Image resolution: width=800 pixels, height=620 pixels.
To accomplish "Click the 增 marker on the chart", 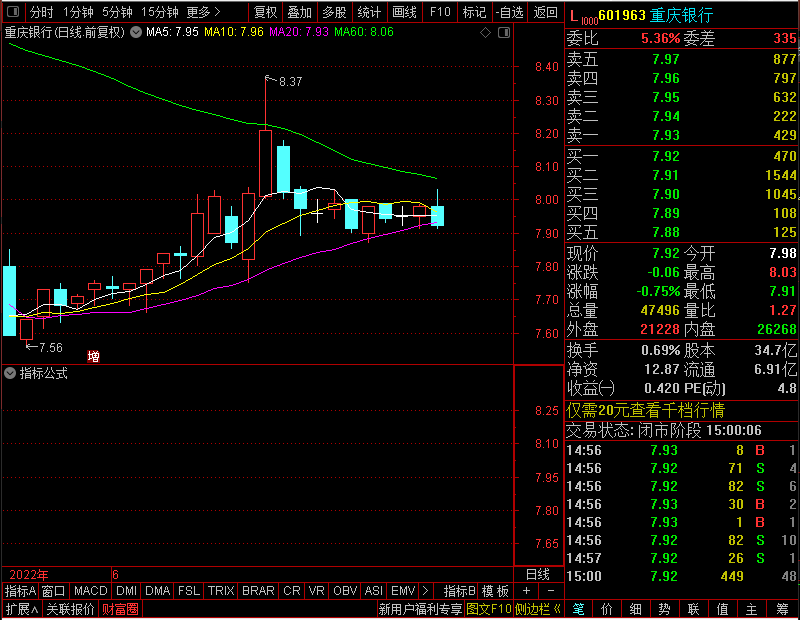I will pos(93,356).
